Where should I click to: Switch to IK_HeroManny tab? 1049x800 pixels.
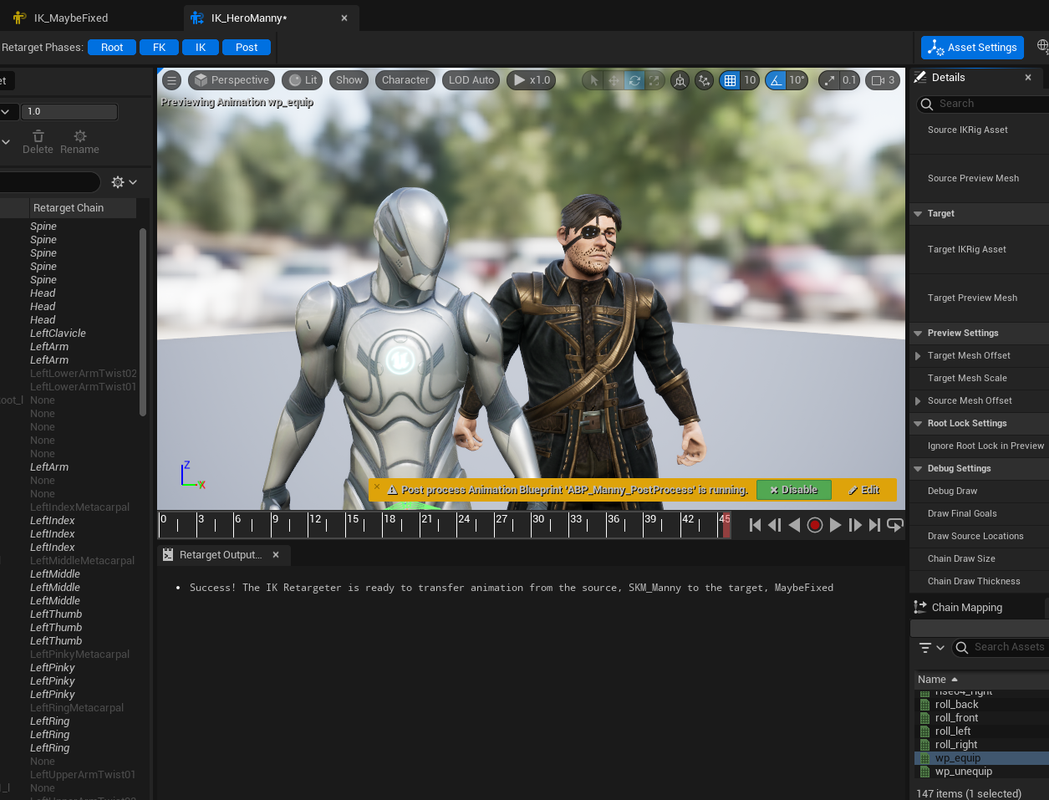tap(249, 18)
